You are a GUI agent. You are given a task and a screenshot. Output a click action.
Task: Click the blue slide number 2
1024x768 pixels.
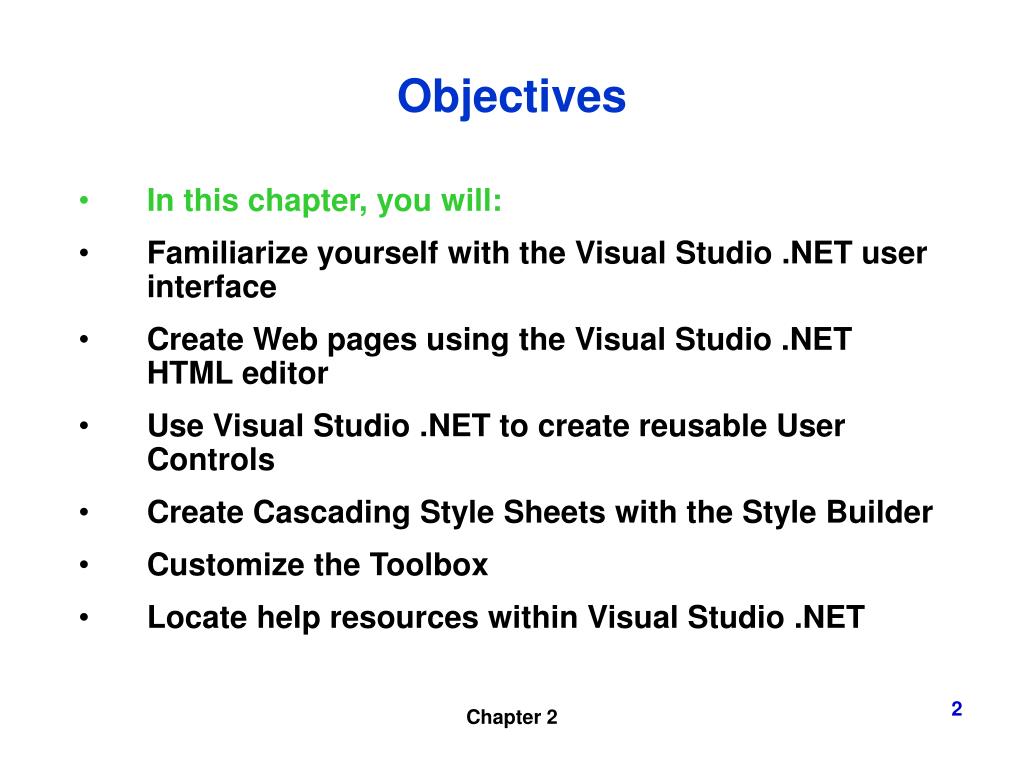pyautogui.click(x=956, y=709)
